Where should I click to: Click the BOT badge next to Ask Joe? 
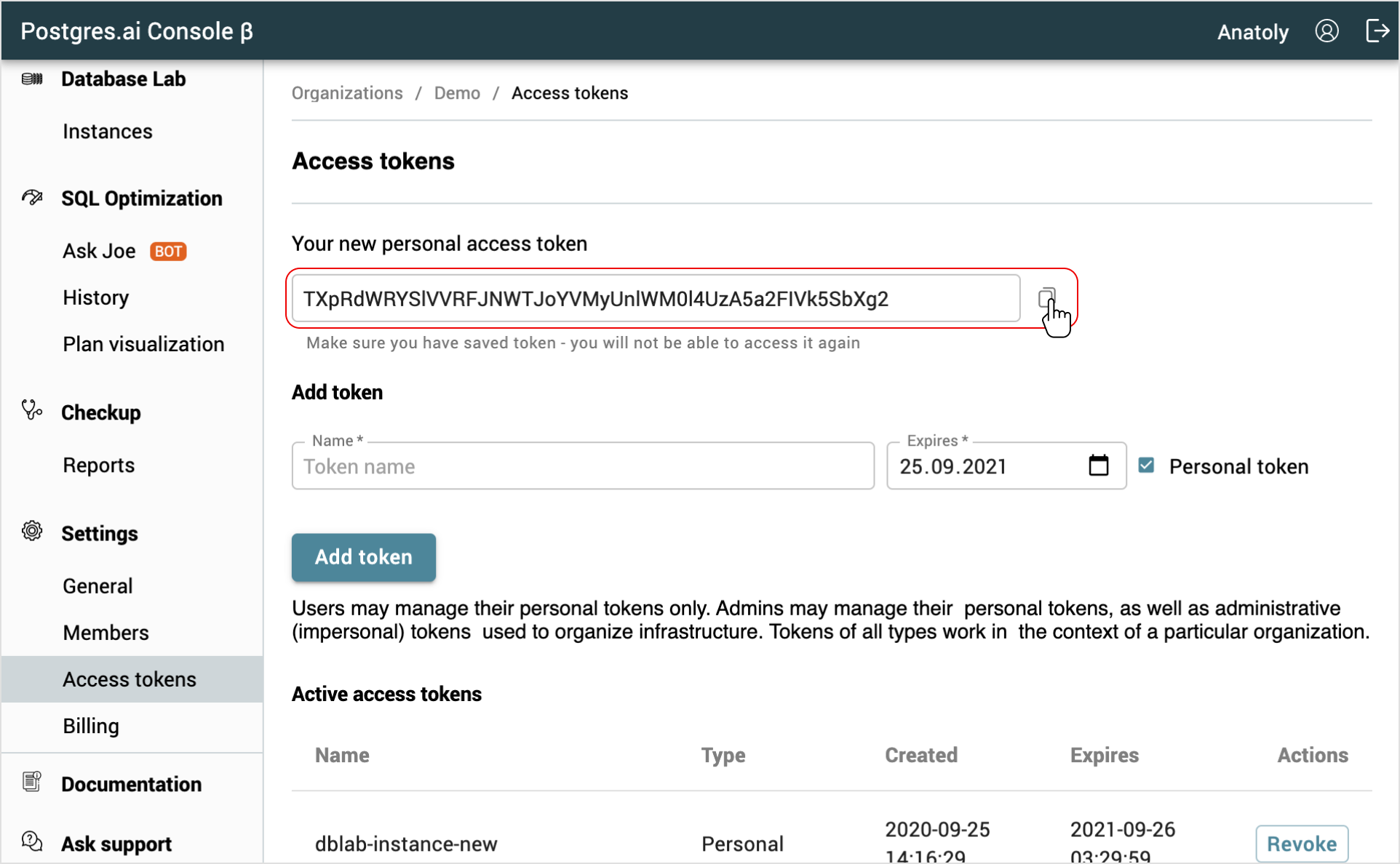point(168,251)
